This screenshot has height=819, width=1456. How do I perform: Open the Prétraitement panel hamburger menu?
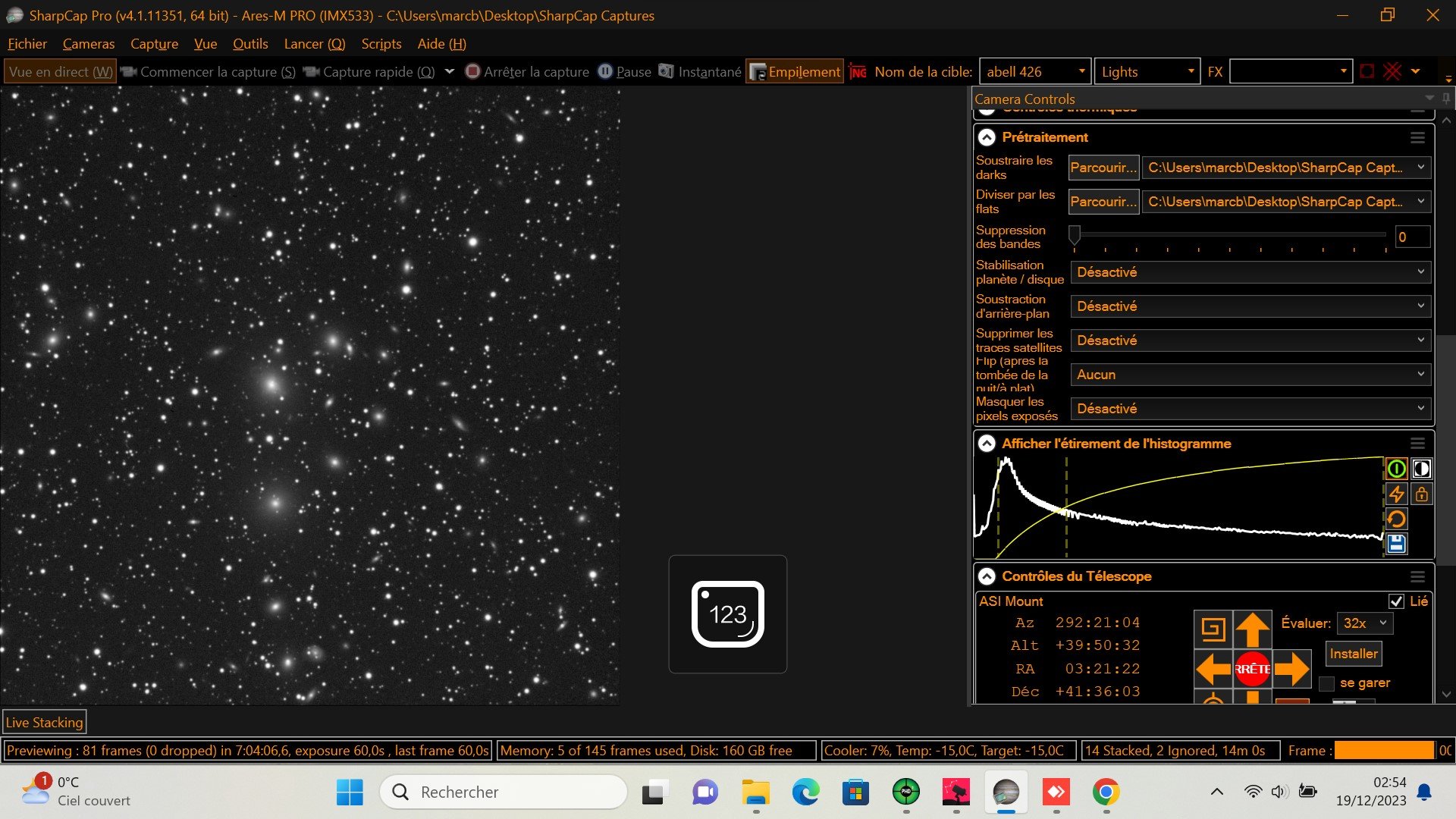[x=1417, y=138]
